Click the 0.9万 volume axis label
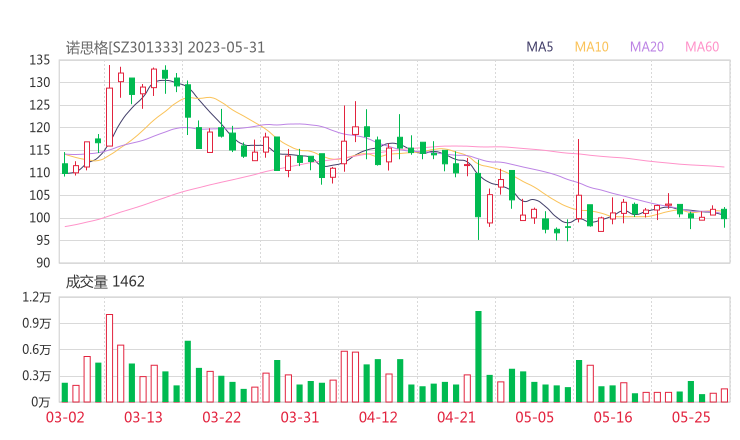Screen dimensions: 740x440 tap(36, 323)
